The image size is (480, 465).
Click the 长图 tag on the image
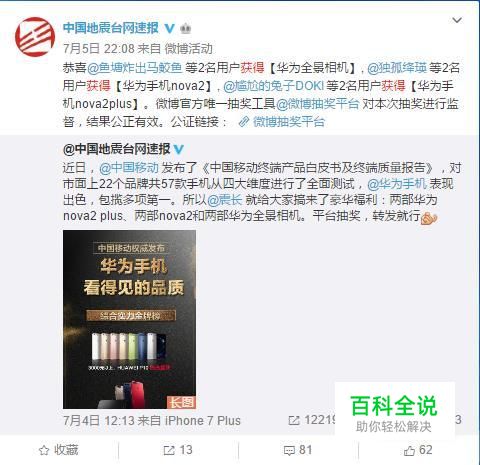tap(181, 402)
